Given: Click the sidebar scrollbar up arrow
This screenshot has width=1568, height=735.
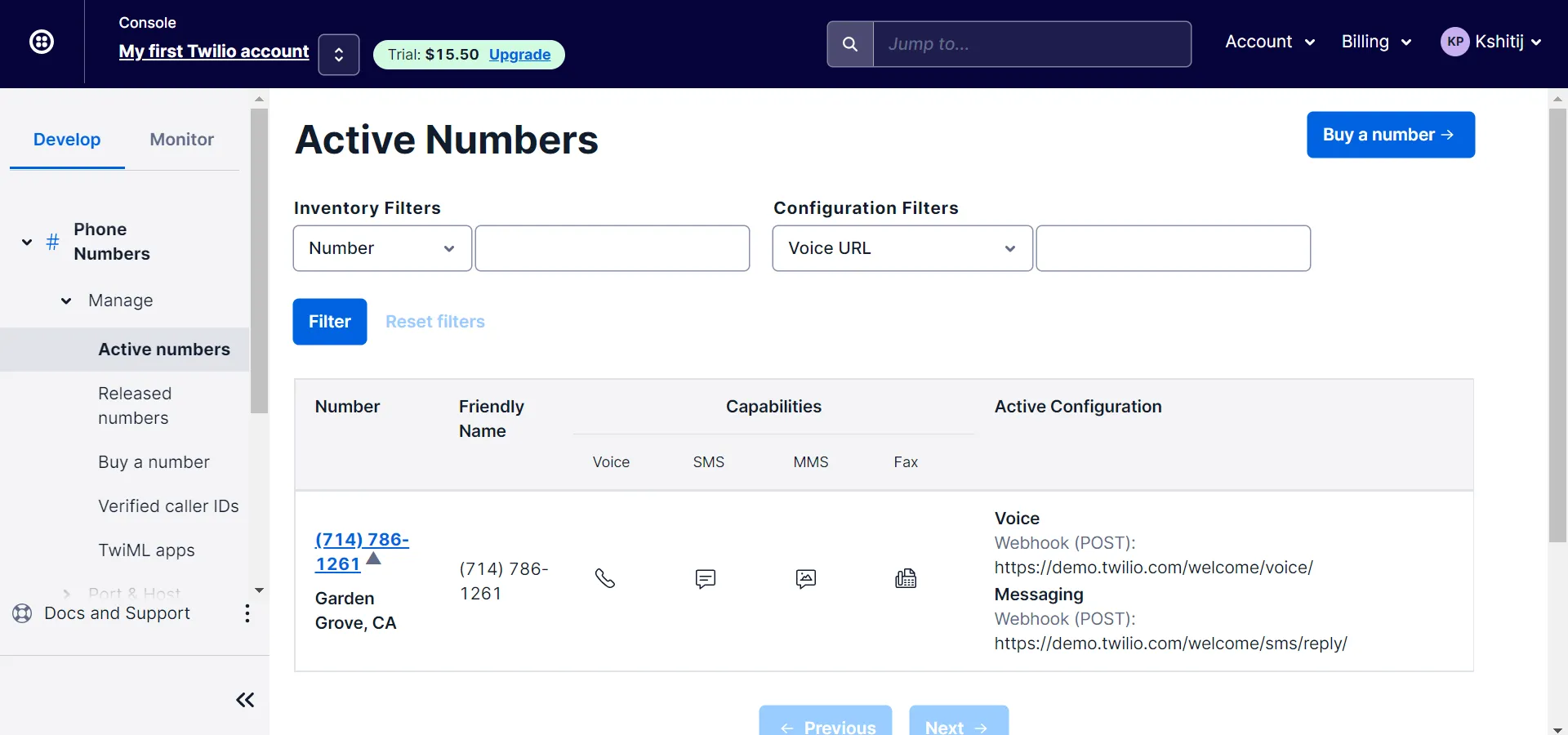Looking at the screenshot, I should point(260,99).
